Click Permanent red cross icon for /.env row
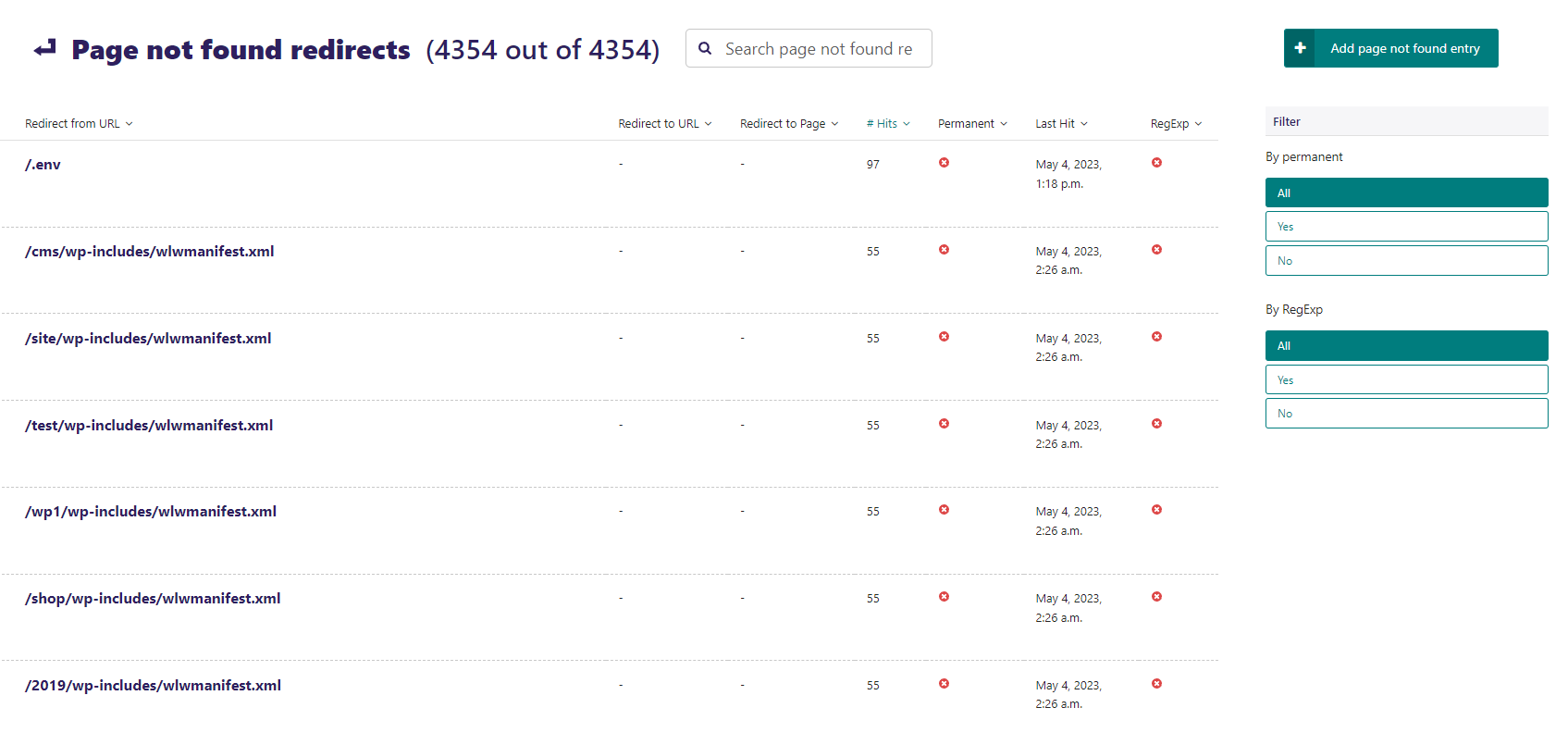The height and width of the screenshot is (745, 1568). pyautogui.click(x=944, y=163)
